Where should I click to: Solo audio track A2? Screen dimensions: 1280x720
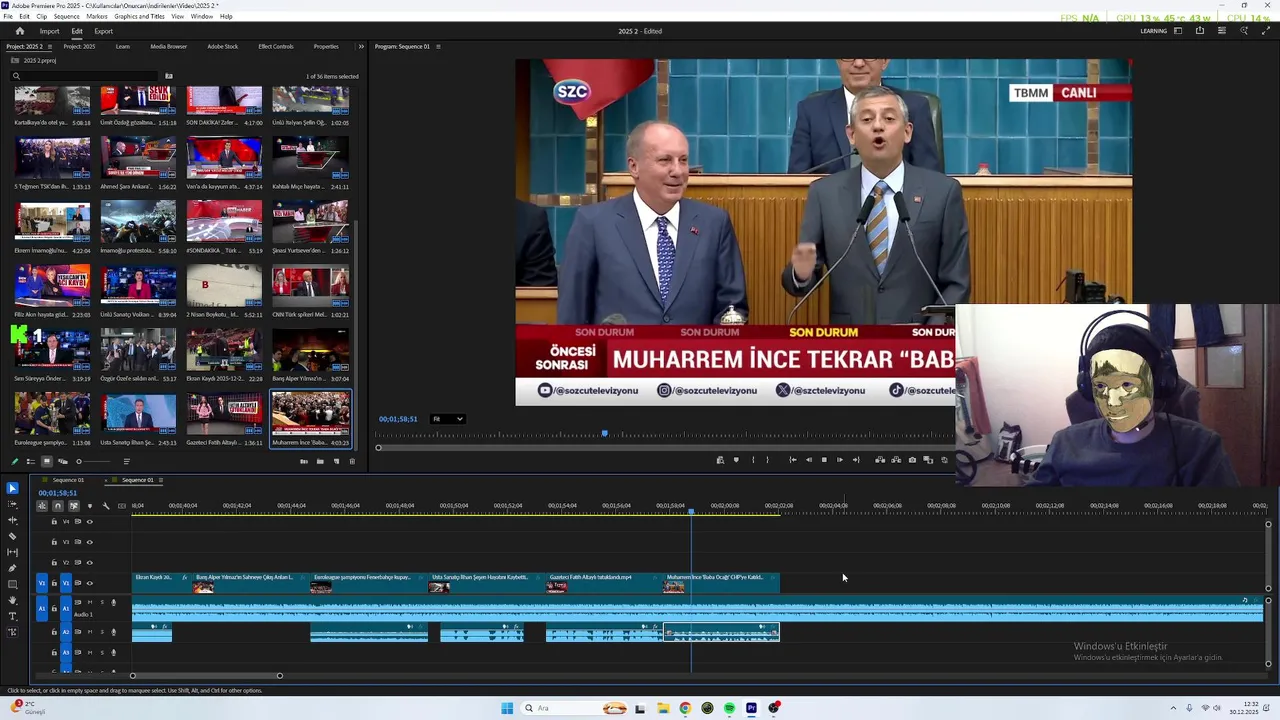pyautogui.click(x=102, y=632)
